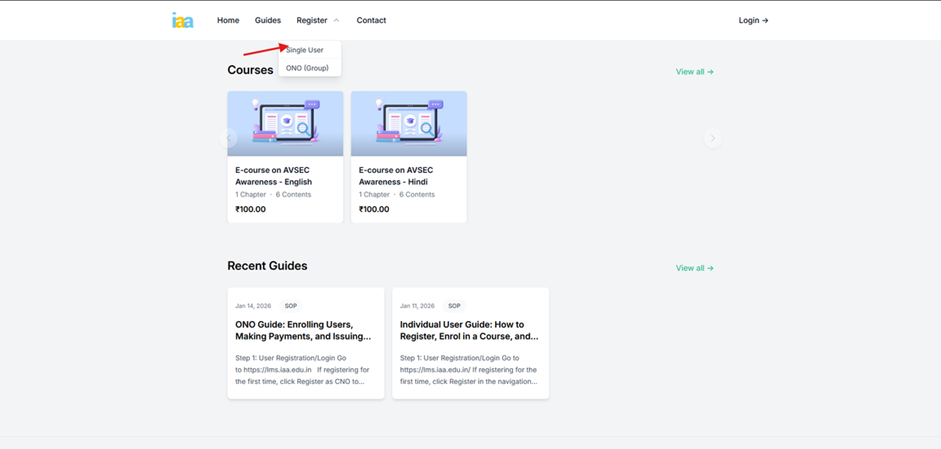This screenshot has height=449, width=941.
Task: Click the Login button
Action: pyautogui.click(x=753, y=20)
